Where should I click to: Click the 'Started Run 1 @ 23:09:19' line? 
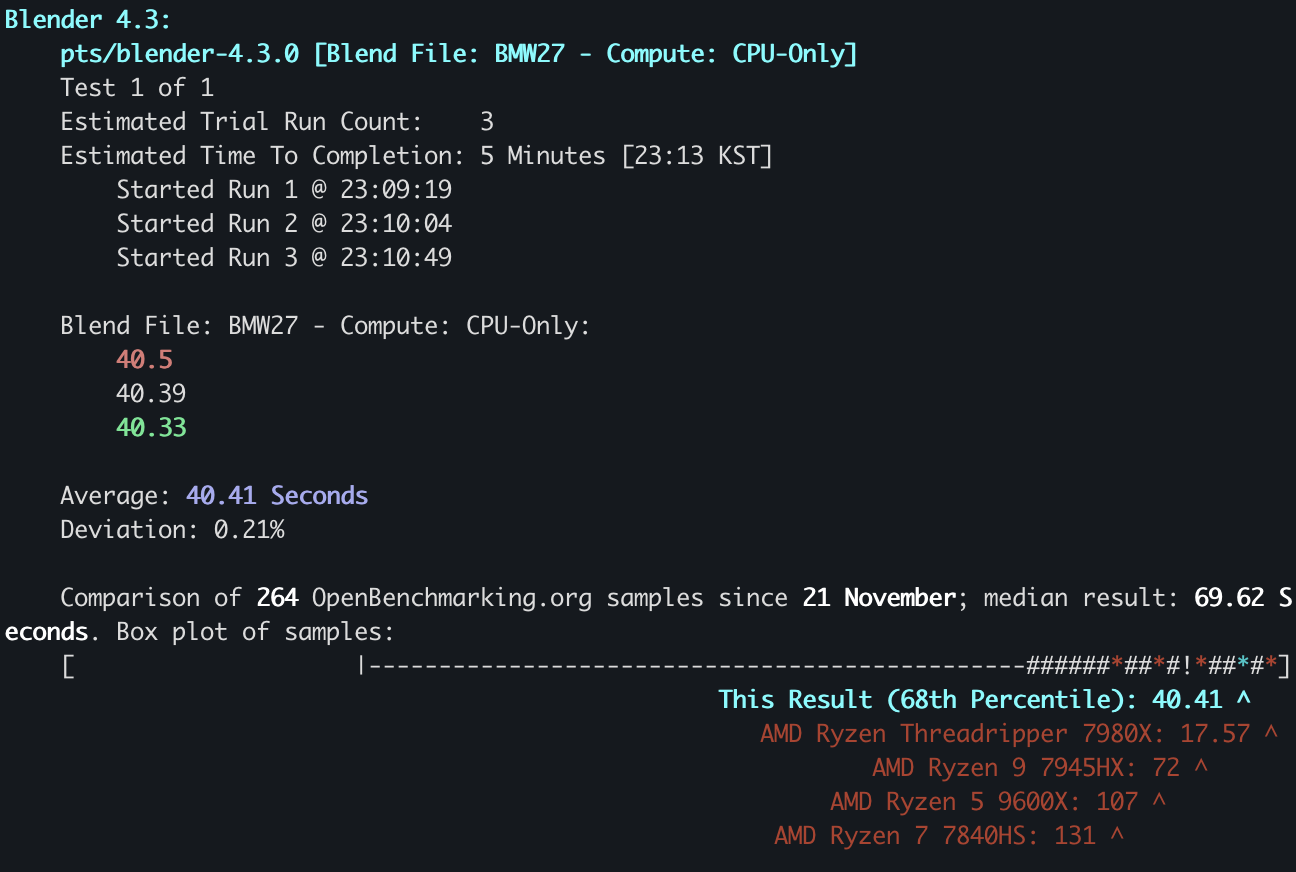coord(284,190)
